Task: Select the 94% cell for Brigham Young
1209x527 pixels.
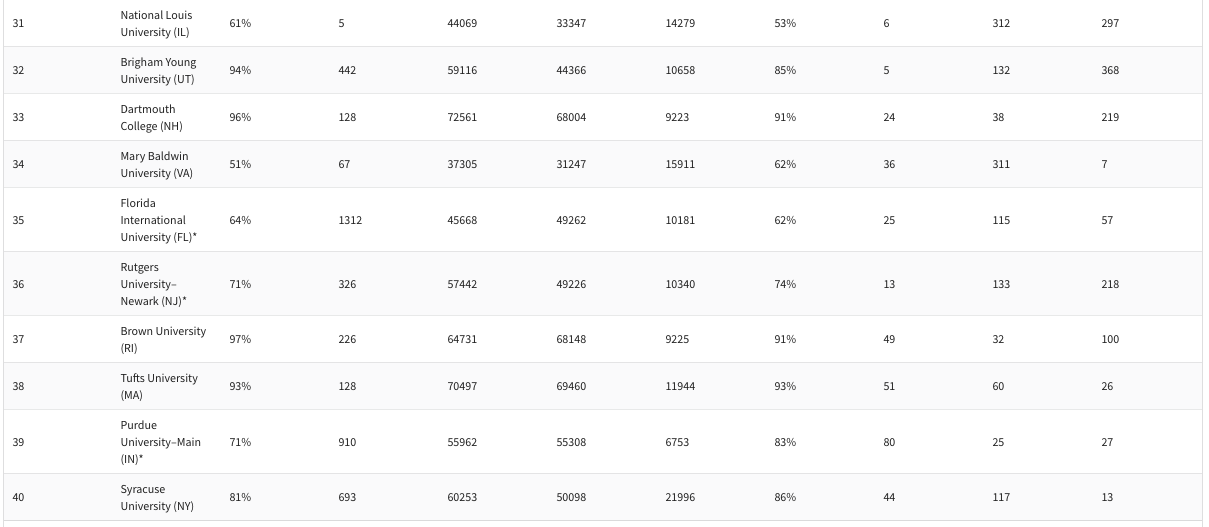Action: (240, 70)
